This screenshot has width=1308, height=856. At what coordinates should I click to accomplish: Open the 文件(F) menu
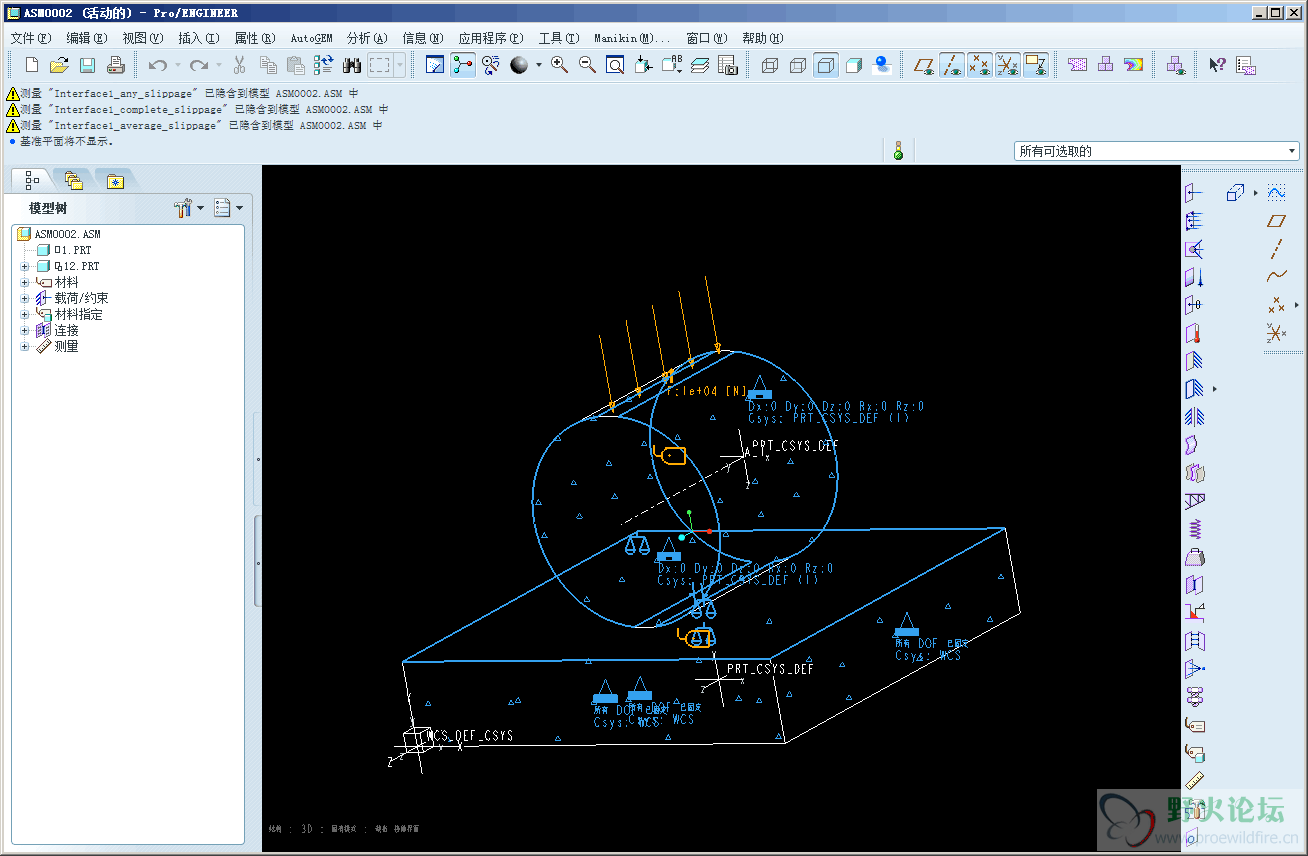(30, 38)
